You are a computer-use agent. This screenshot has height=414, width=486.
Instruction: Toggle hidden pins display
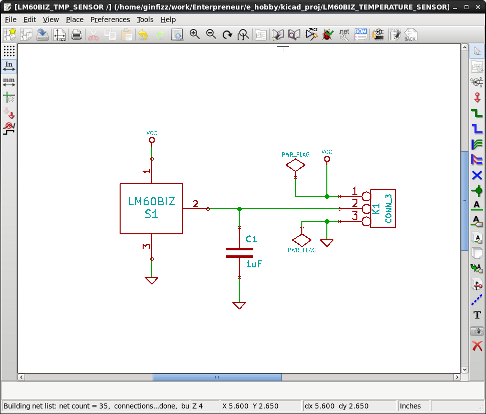click(9, 113)
